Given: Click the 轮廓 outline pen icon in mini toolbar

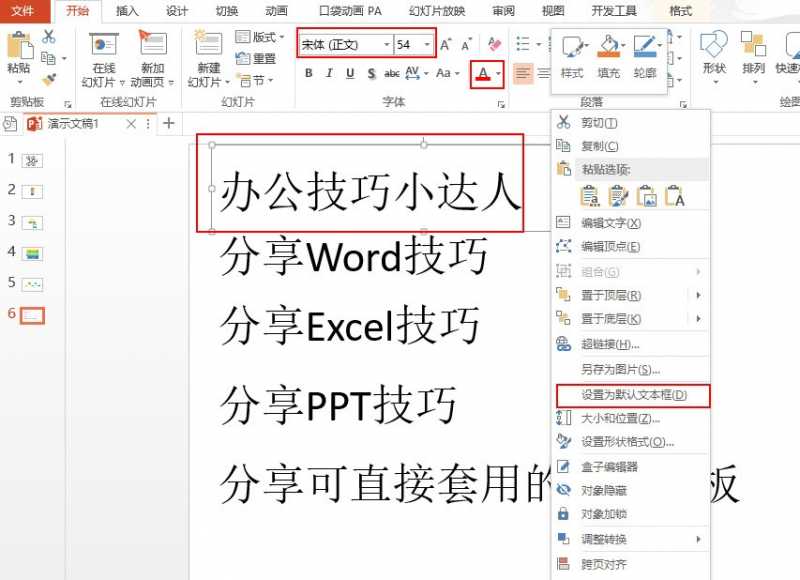Looking at the screenshot, I should click(645, 58).
